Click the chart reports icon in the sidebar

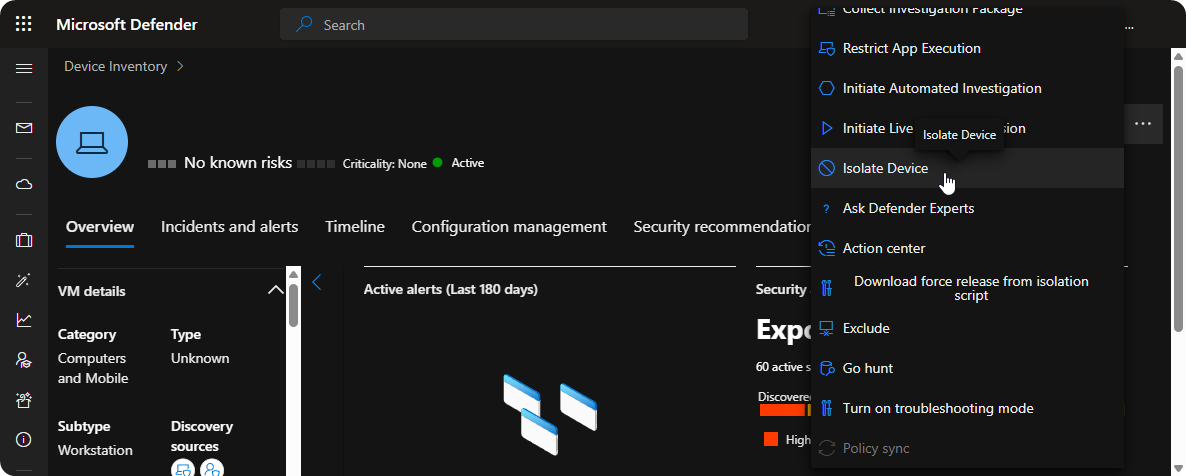click(x=24, y=320)
